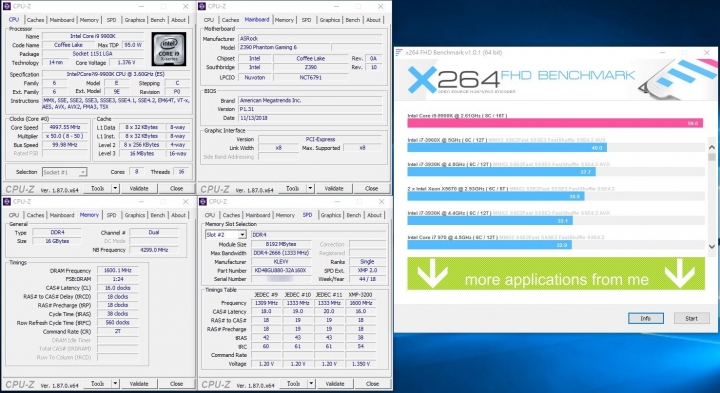
Task: Select CPU tab in Memory CPU-Z window
Action: click(x=14, y=215)
